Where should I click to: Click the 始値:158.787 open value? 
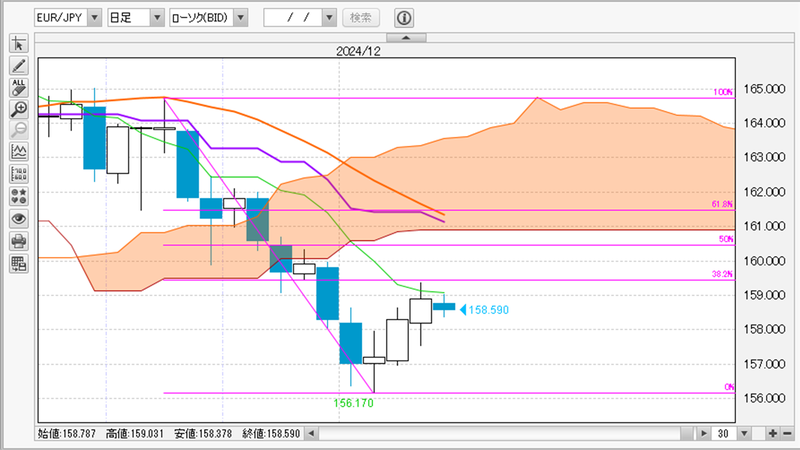pos(67,434)
